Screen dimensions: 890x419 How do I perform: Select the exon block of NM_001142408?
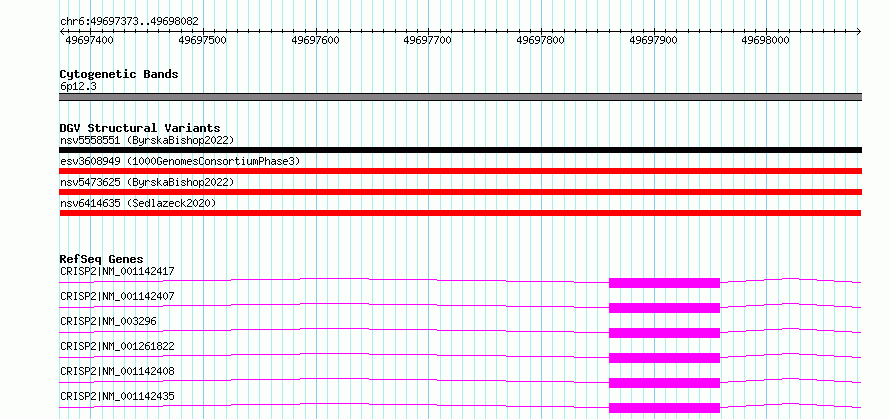[x=665, y=383]
